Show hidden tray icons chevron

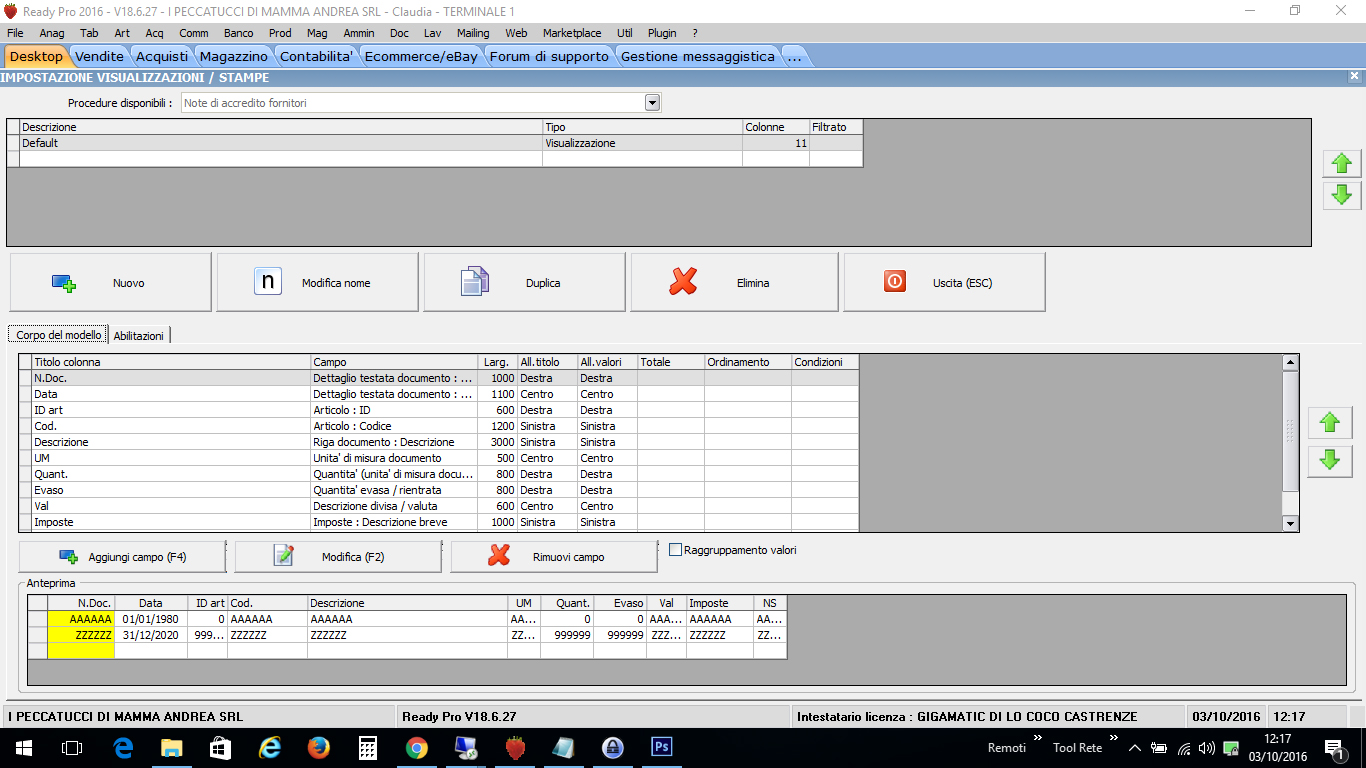point(1135,748)
